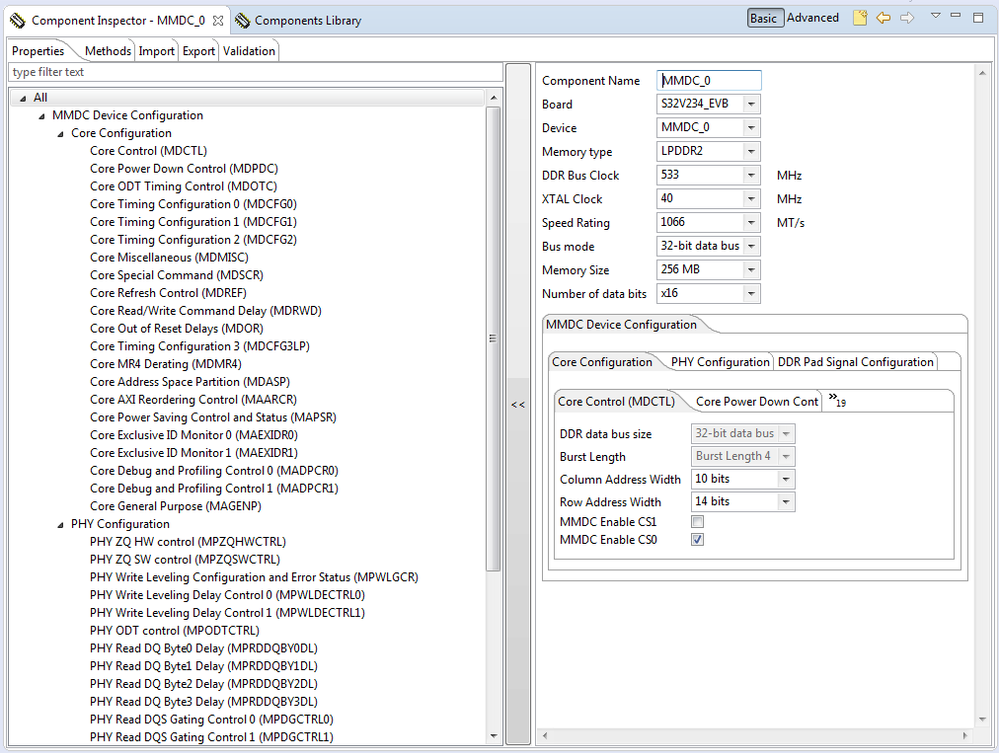Switch to the Methods tab
Screen dimensions: 999x753
click(108, 51)
